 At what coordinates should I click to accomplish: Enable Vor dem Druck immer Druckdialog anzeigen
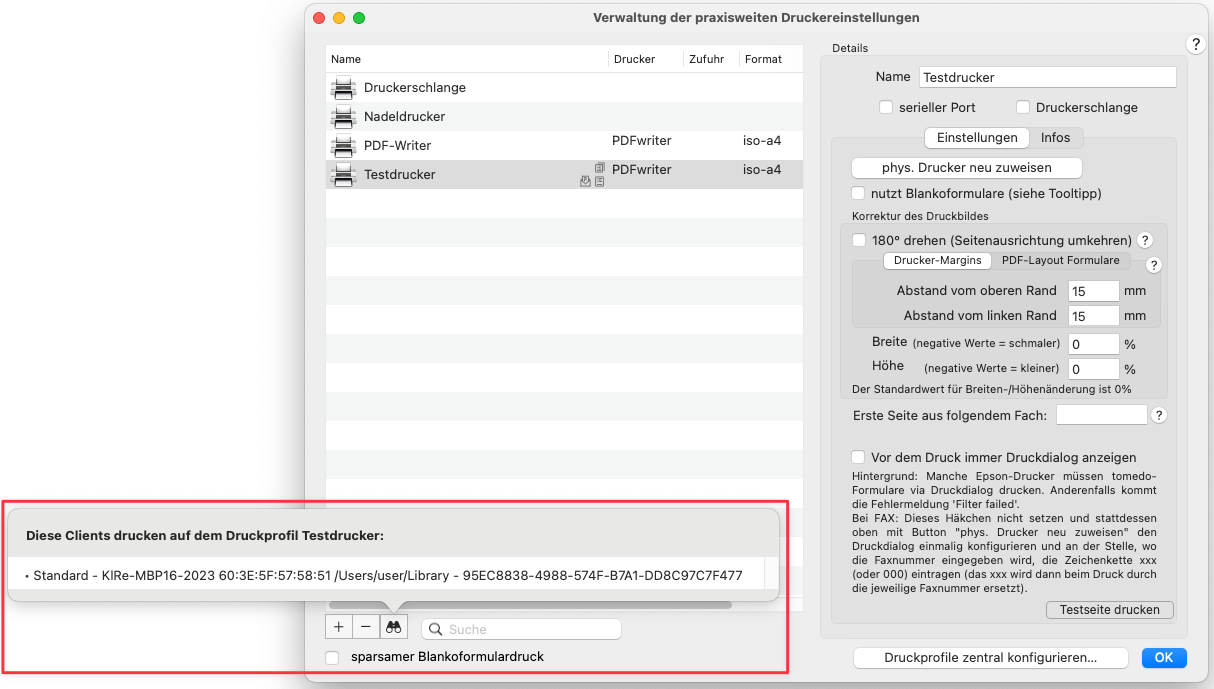pos(858,457)
